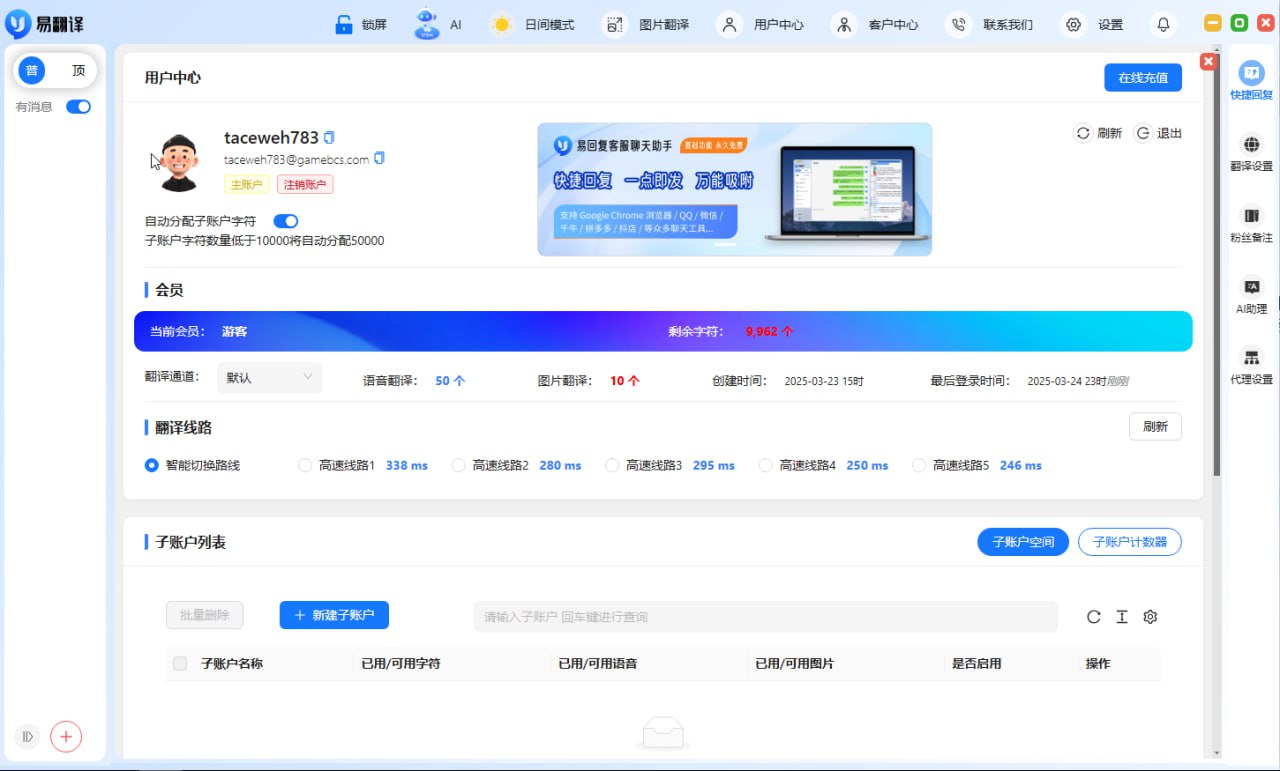This screenshot has width=1280, height=771.
Task: Click the lock screen icon
Action: point(345,25)
